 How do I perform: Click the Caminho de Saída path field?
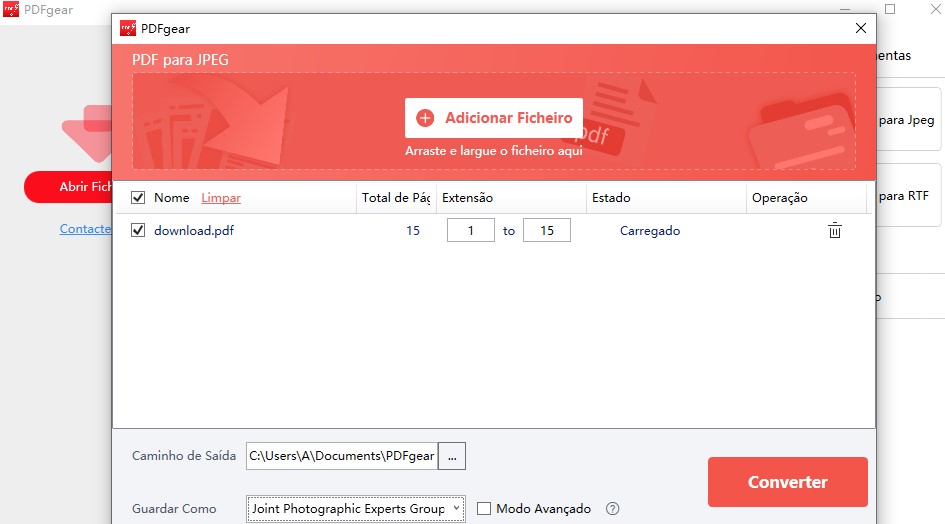click(341, 456)
